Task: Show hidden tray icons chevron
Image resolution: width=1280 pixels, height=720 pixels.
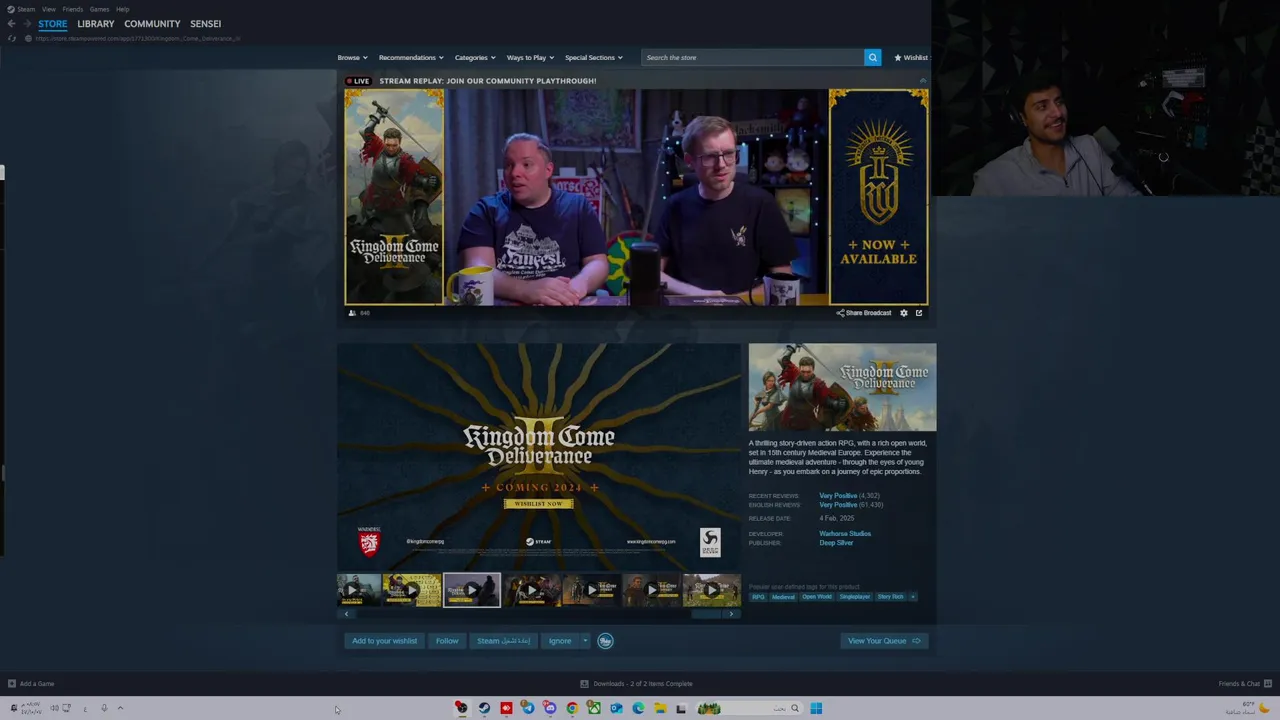Action: tap(120, 708)
